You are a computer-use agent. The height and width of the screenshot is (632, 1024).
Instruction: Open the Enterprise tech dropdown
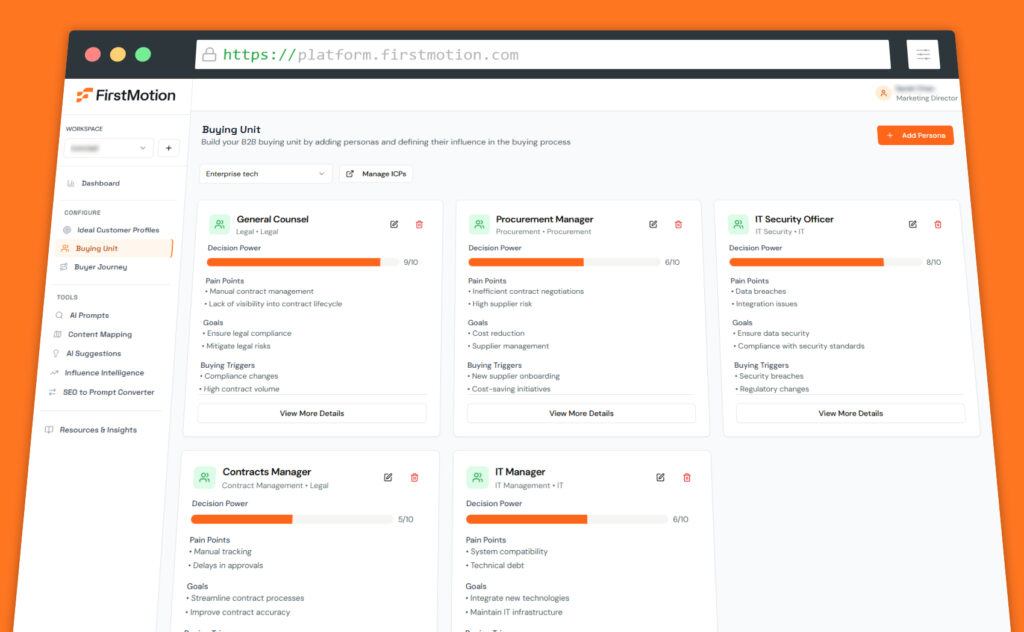coord(265,173)
